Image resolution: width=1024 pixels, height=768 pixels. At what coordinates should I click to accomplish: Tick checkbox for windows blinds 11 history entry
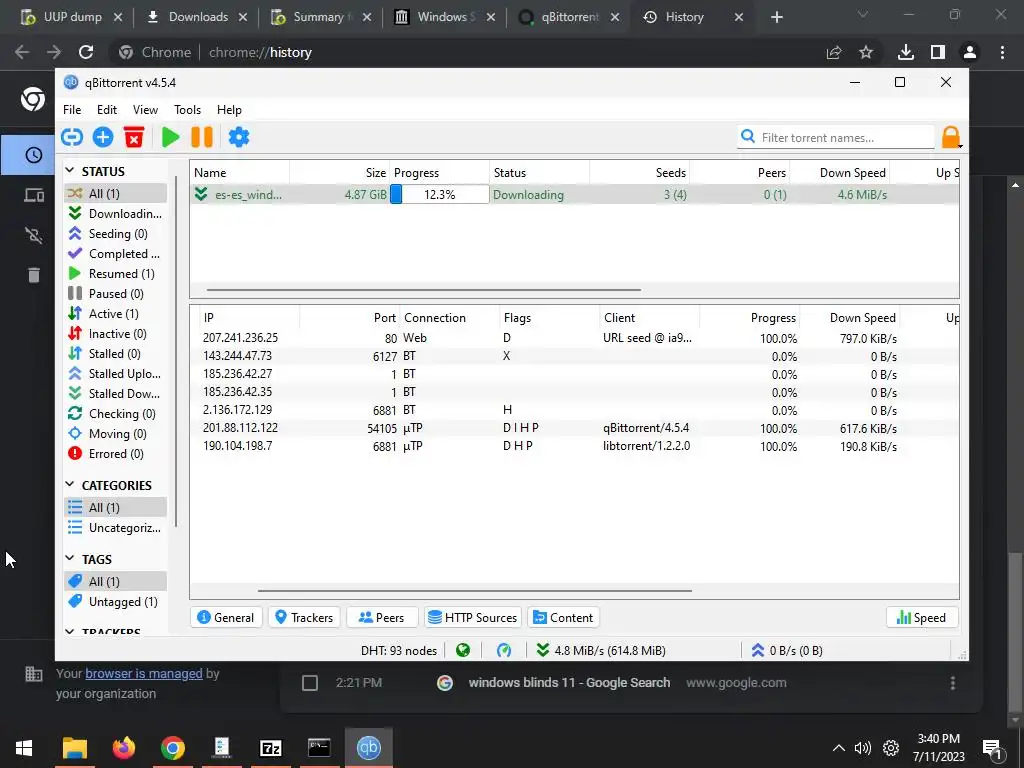310,682
